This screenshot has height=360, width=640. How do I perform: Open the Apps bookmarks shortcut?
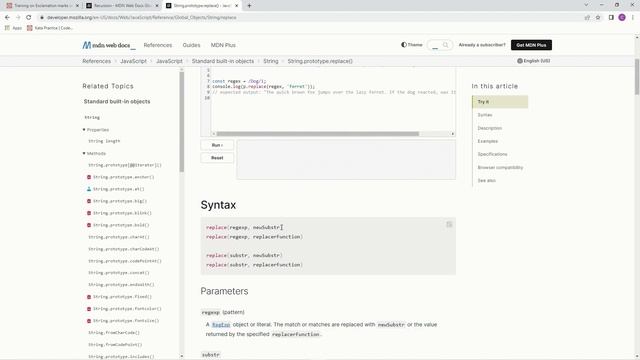pyautogui.click(x=13, y=28)
